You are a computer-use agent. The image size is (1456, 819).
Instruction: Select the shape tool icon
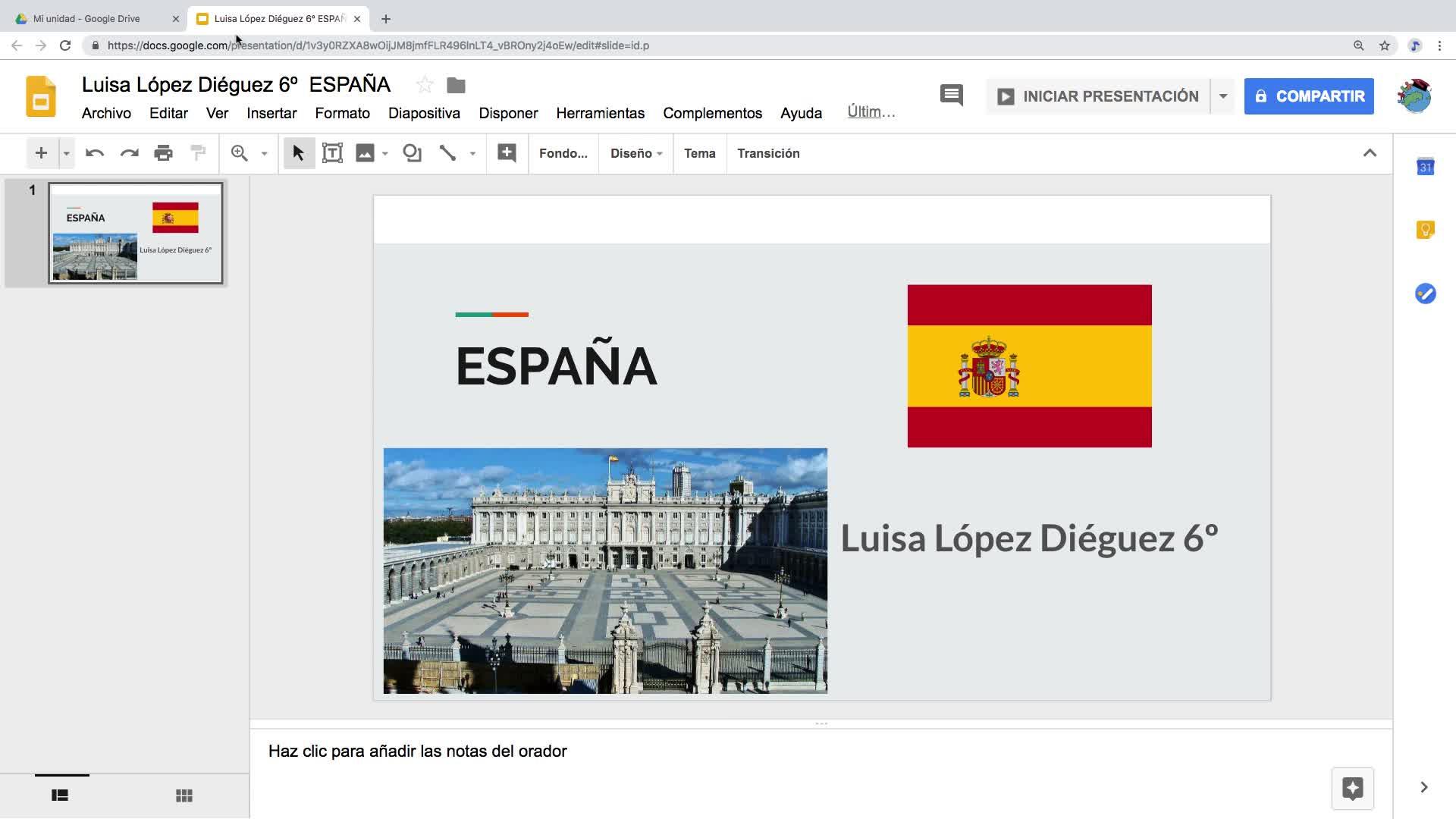(x=412, y=153)
